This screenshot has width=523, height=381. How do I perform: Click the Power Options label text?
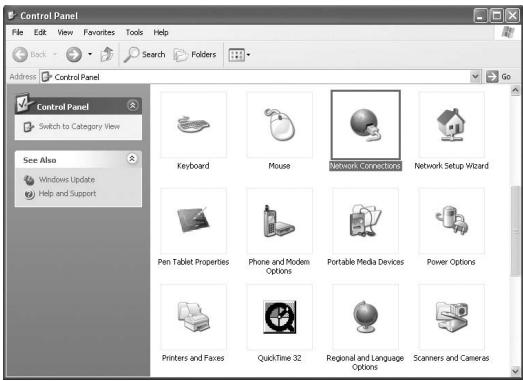[x=451, y=262]
